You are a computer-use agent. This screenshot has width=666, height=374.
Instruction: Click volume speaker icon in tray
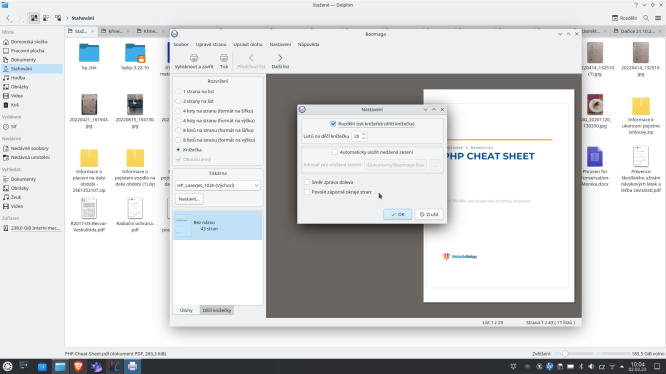pyautogui.click(x=591, y=366)
